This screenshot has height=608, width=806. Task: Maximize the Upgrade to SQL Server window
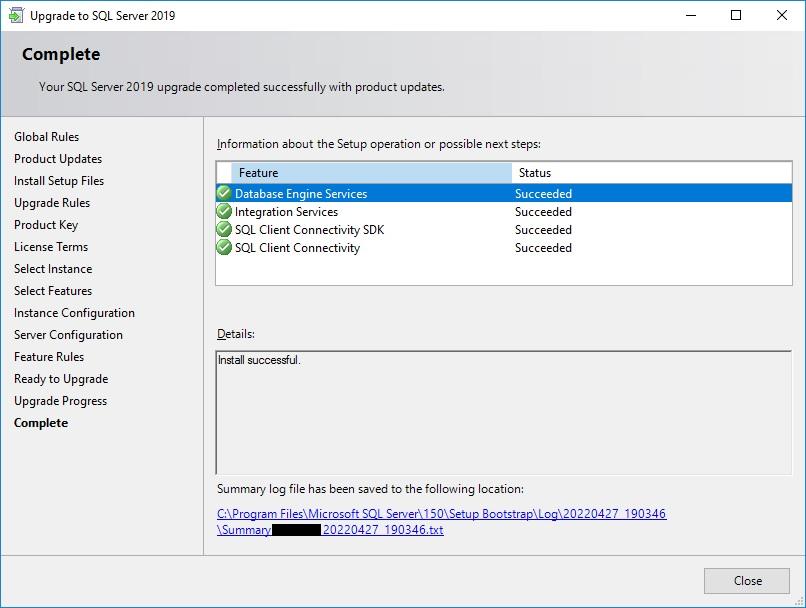(x=736, y=15)
